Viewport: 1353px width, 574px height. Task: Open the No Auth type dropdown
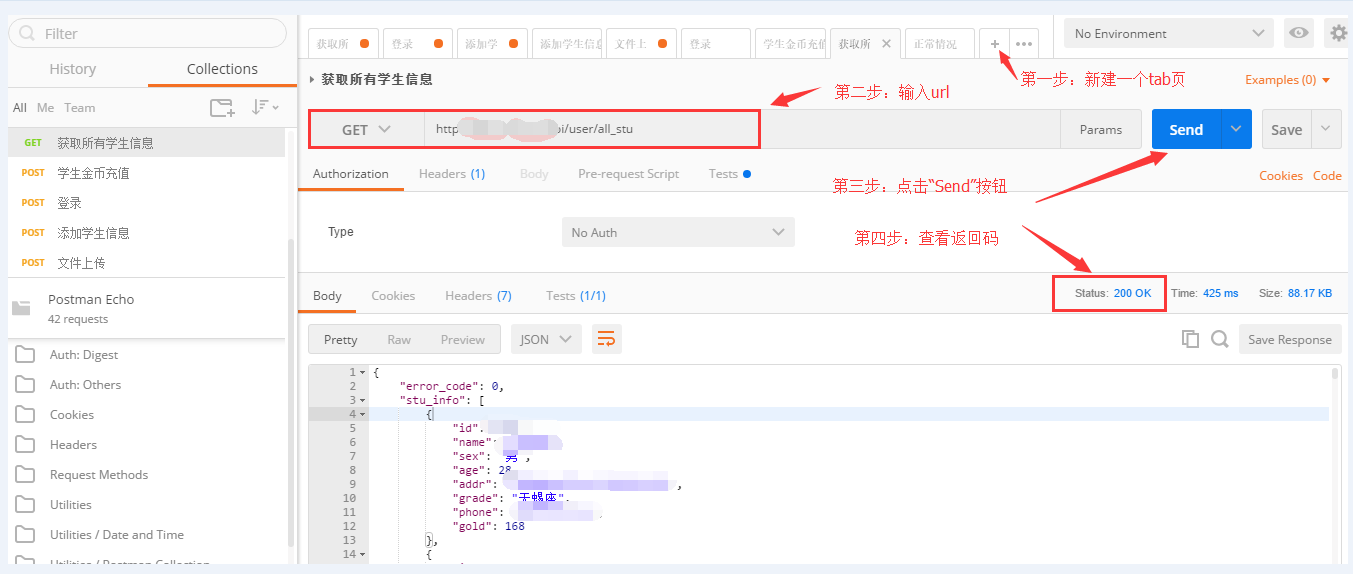678,232
